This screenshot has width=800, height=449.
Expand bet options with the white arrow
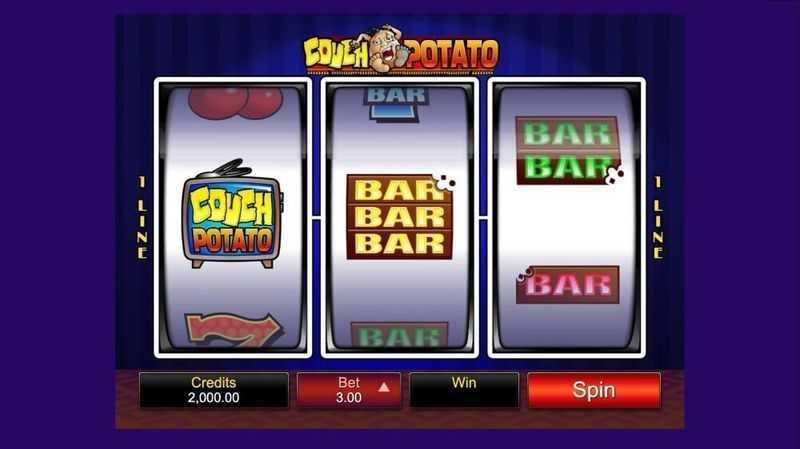coord(384,388)
